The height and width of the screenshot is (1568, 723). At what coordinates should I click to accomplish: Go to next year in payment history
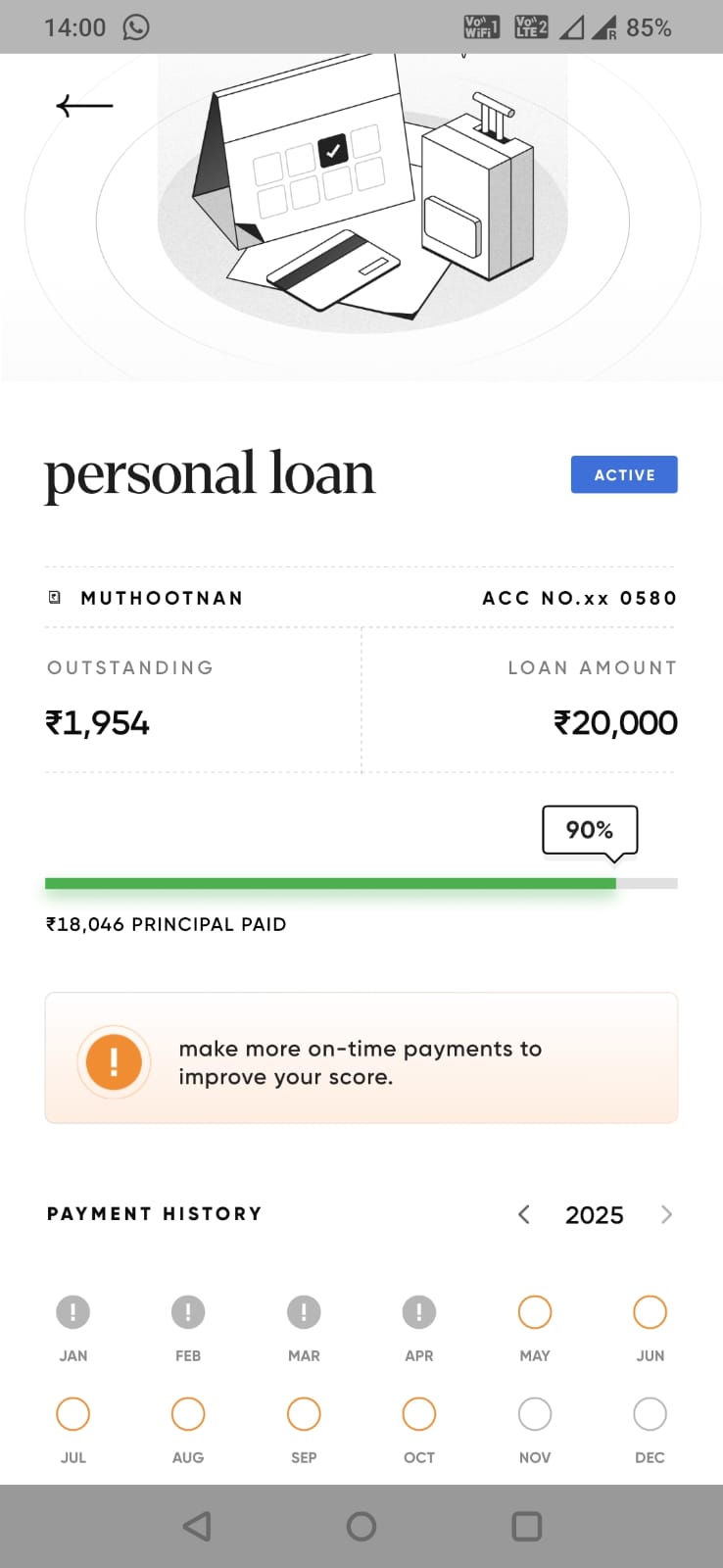tap(666, 1214)
